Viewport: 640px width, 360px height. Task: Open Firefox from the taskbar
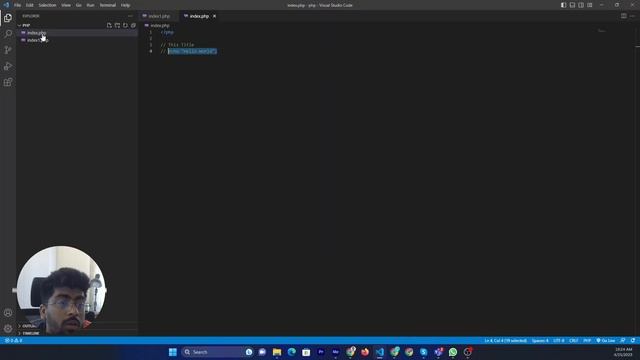pos(365,352)
